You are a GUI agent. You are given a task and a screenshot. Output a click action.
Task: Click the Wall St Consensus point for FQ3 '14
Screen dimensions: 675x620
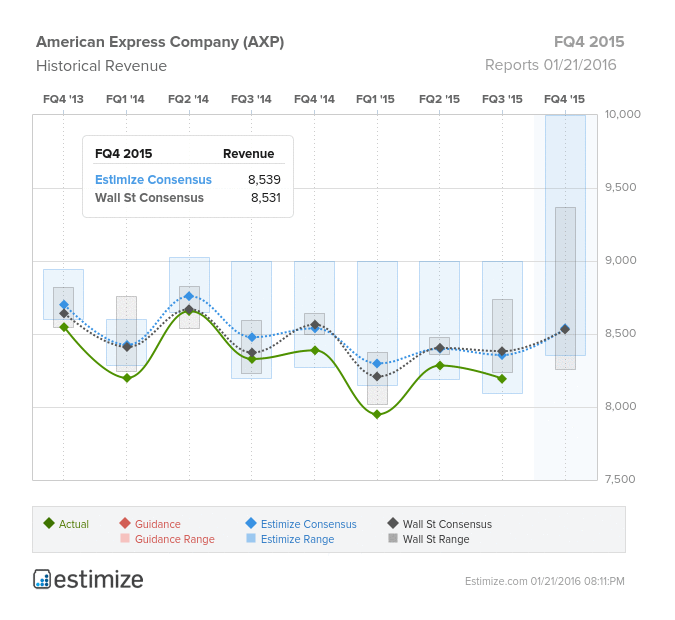coord(252,353)
